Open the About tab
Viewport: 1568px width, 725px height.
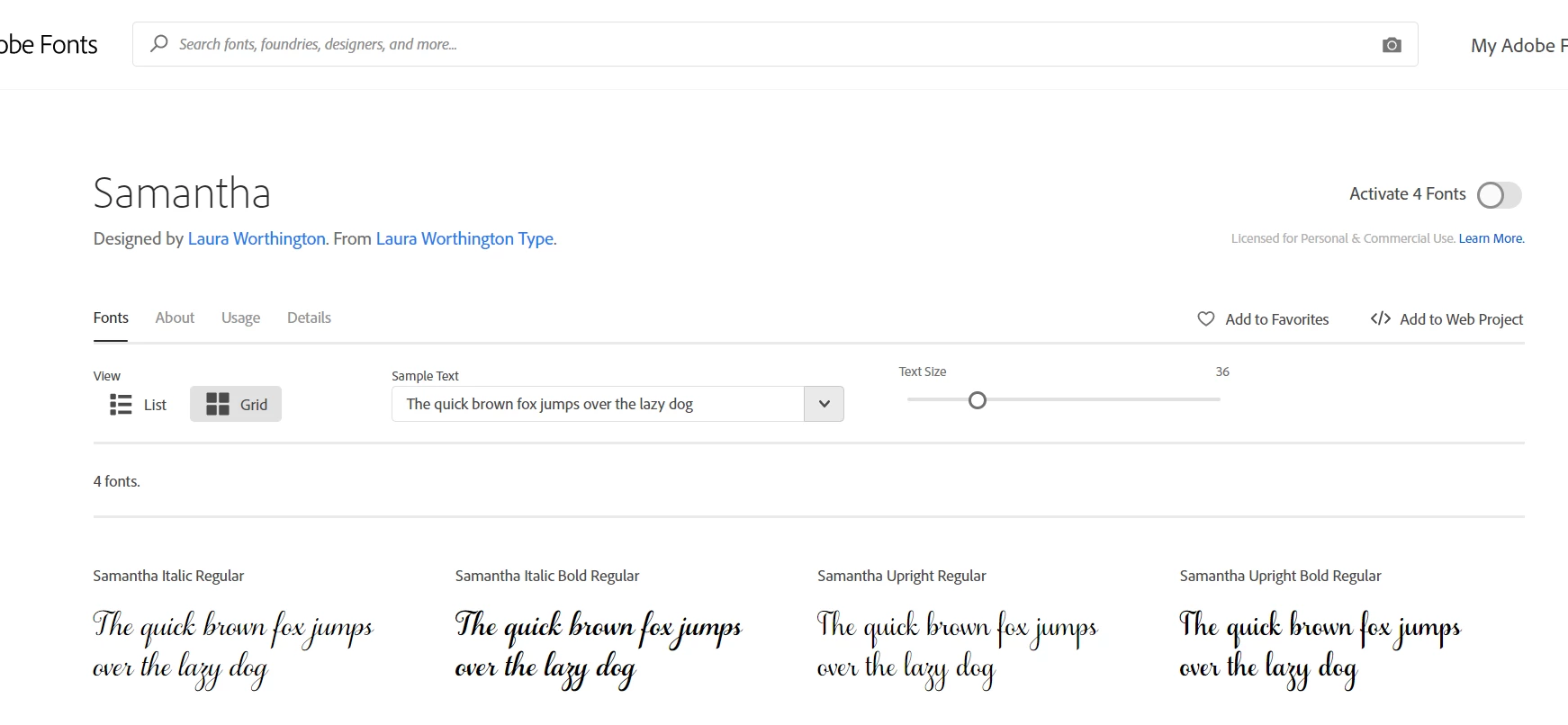point(175,318)
